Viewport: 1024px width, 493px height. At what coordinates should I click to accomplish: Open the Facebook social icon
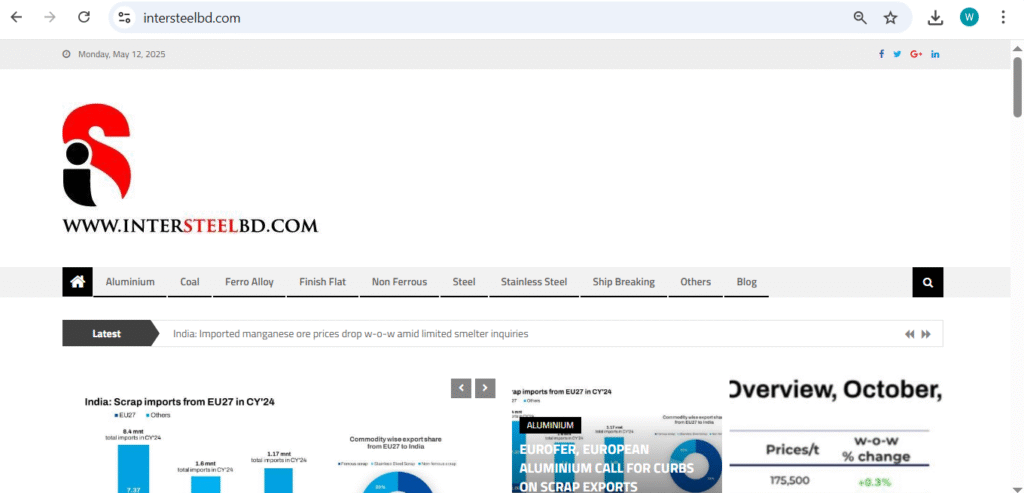coord(881,54)
